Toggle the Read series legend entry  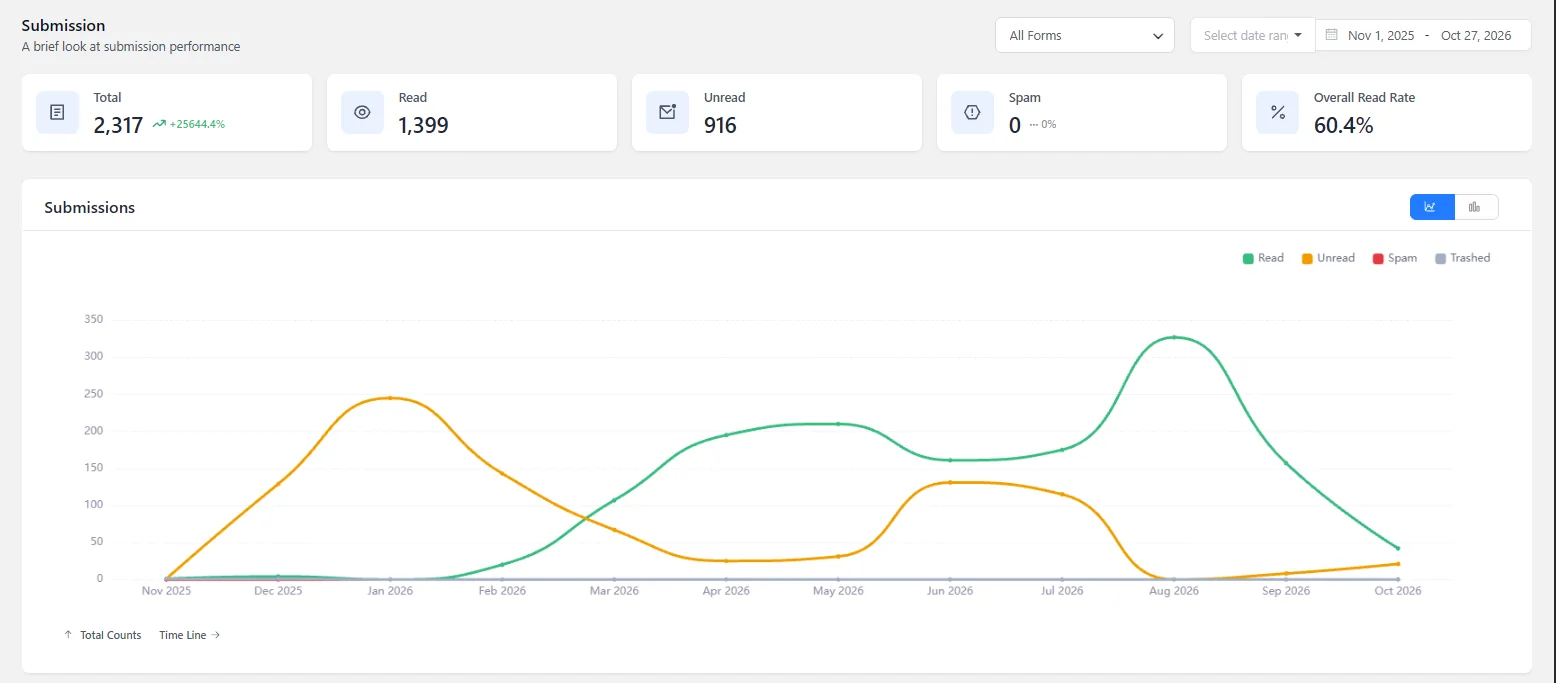click(1263, 258)
